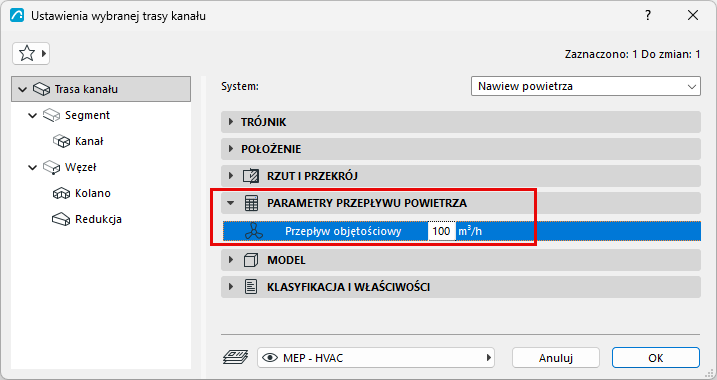Close the settings dialog
This screenshot has width=717, height=380.
(693, 16)
